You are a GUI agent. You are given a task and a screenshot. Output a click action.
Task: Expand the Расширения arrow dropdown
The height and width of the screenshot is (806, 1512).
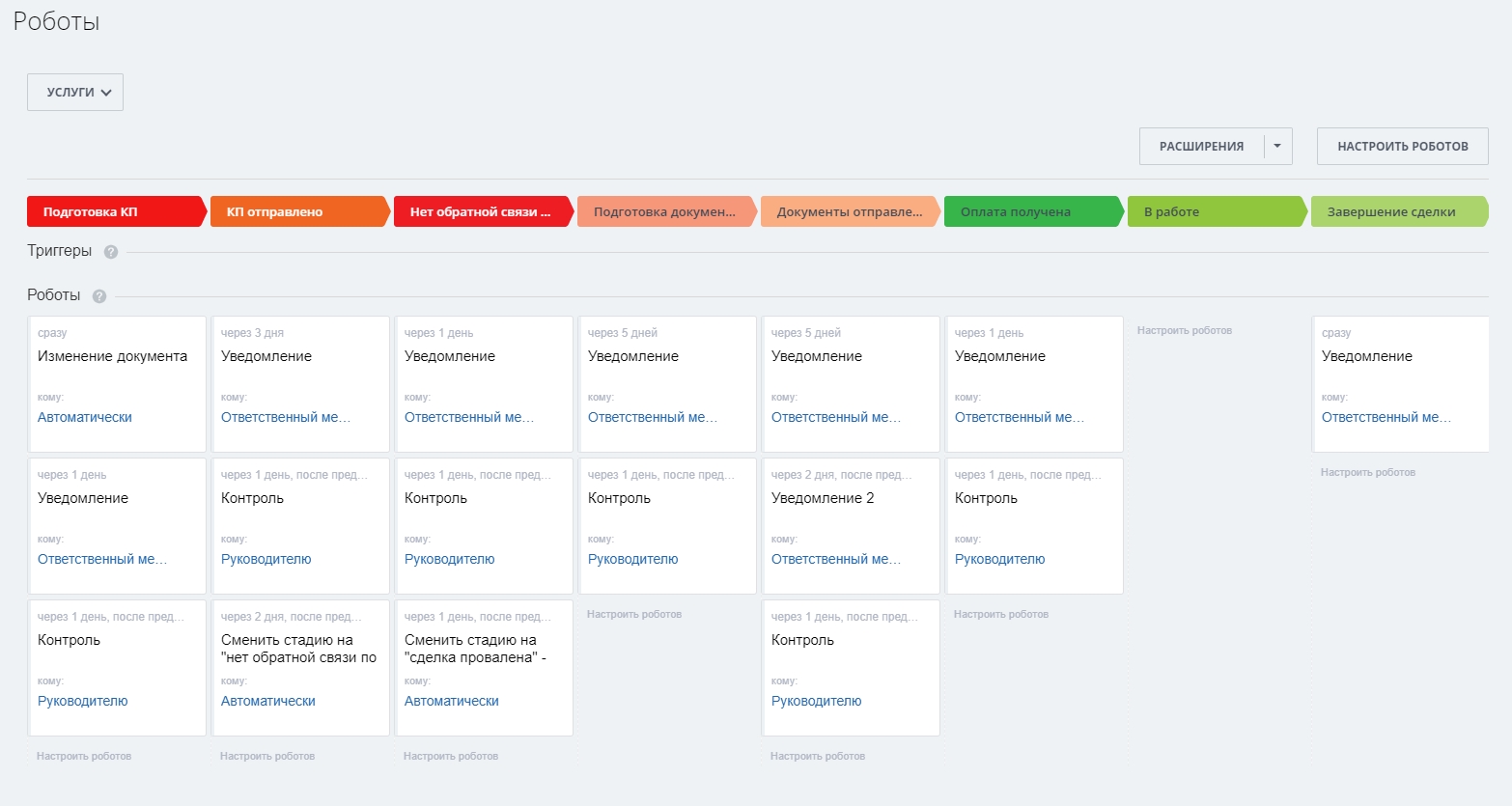[x=1277, y=147]
